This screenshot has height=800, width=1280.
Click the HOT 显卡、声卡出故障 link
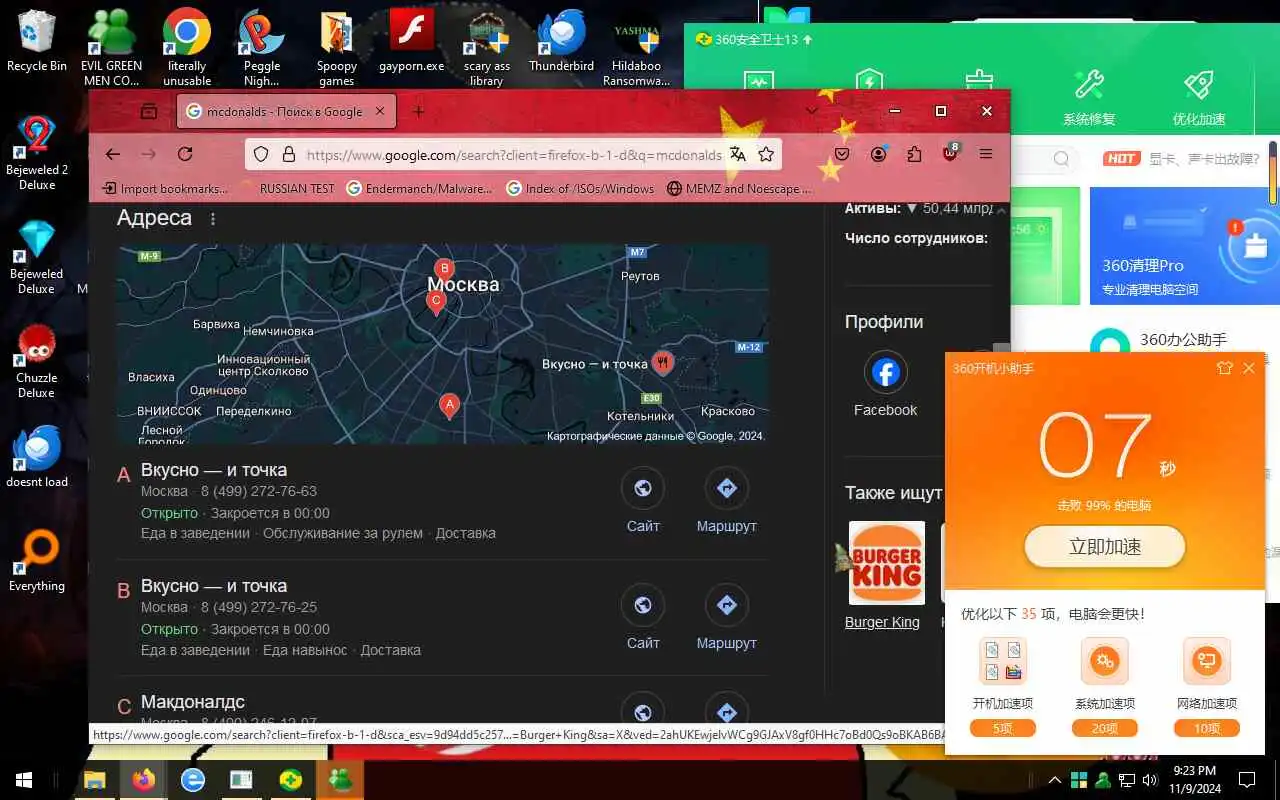(x=1183, y=158)
